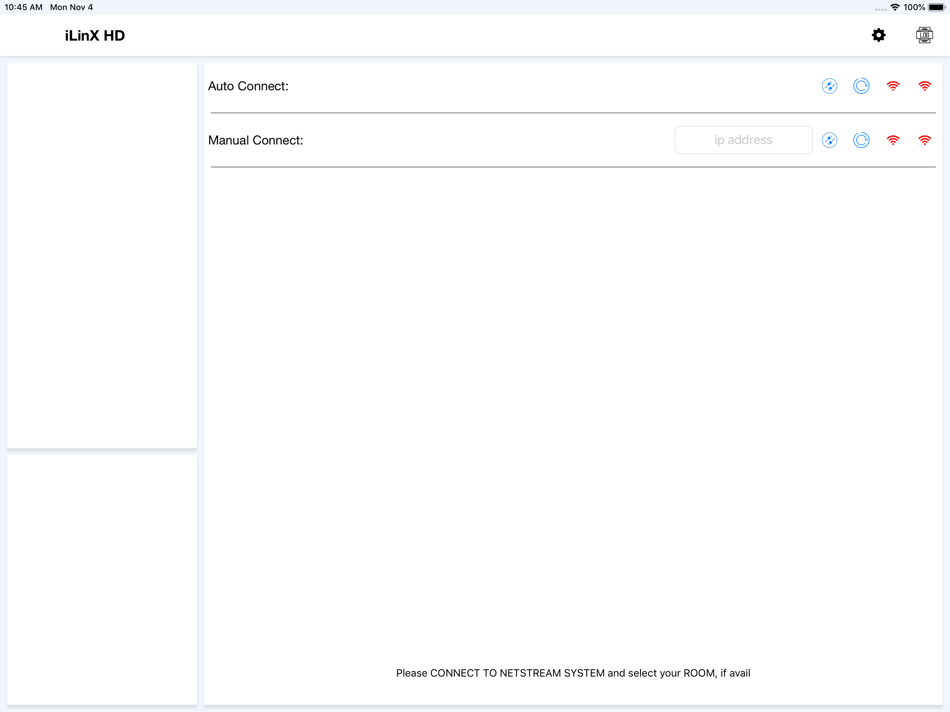Tap the first red Wi-Fi icon in Auto Connect row
The width and height of the screenshot is (950, 712).
click(x=893, y=86)
